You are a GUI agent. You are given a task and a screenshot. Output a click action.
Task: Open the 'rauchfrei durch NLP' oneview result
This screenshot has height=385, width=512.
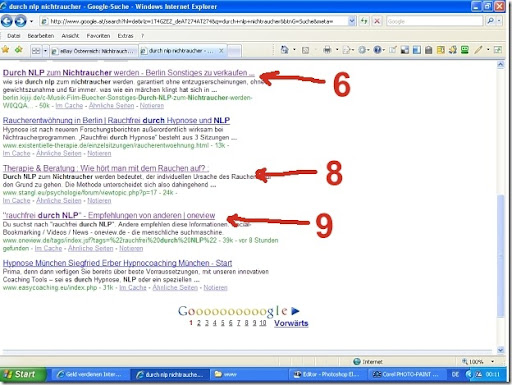click(x=109, y=215)
